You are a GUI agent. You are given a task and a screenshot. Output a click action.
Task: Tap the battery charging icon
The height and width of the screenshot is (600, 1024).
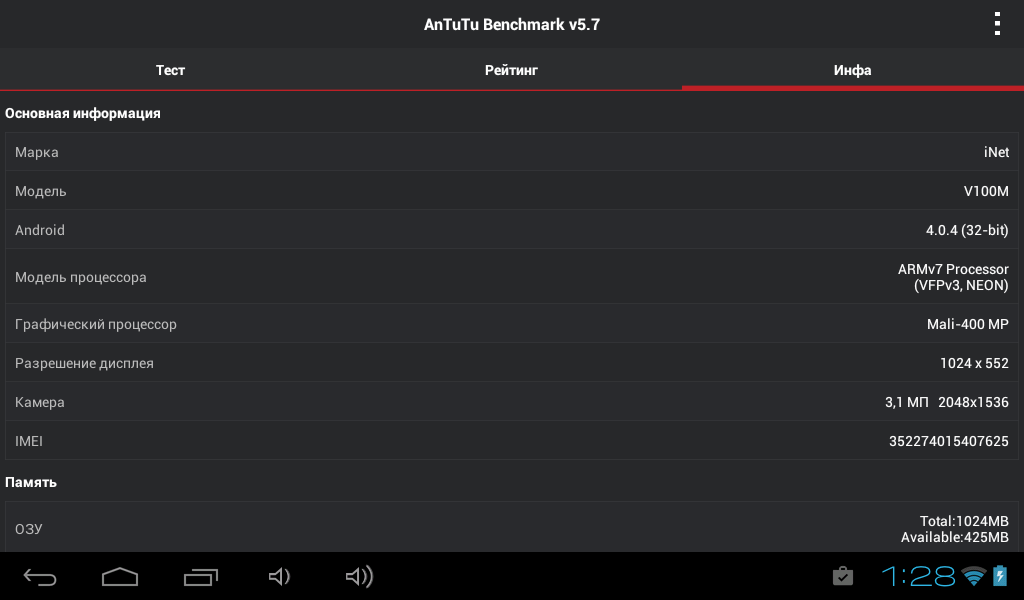(x=1000, y=575)
